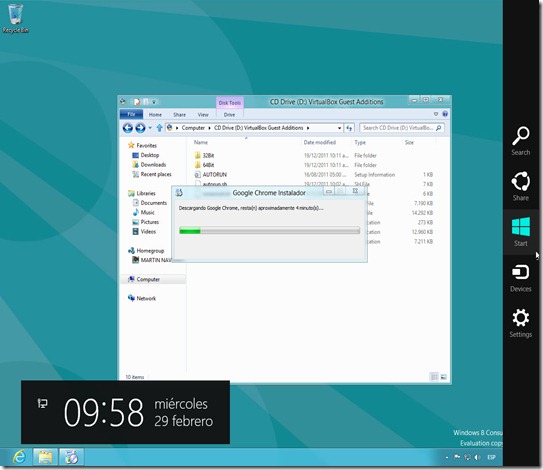The height and width of the screenshot is (470, 543).
Task: Click the AUTORUN file icon
Action: 197,175
